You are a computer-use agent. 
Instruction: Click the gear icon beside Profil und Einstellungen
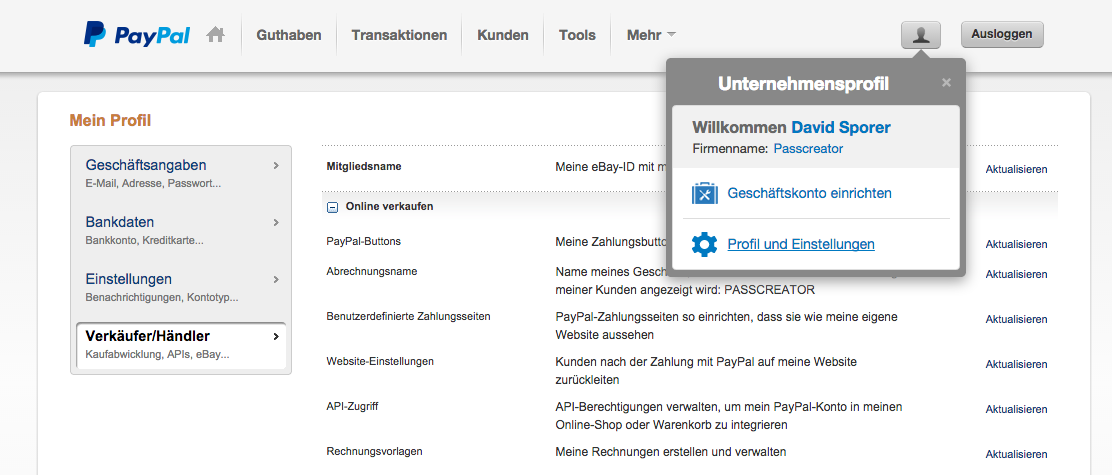[705, 245]
